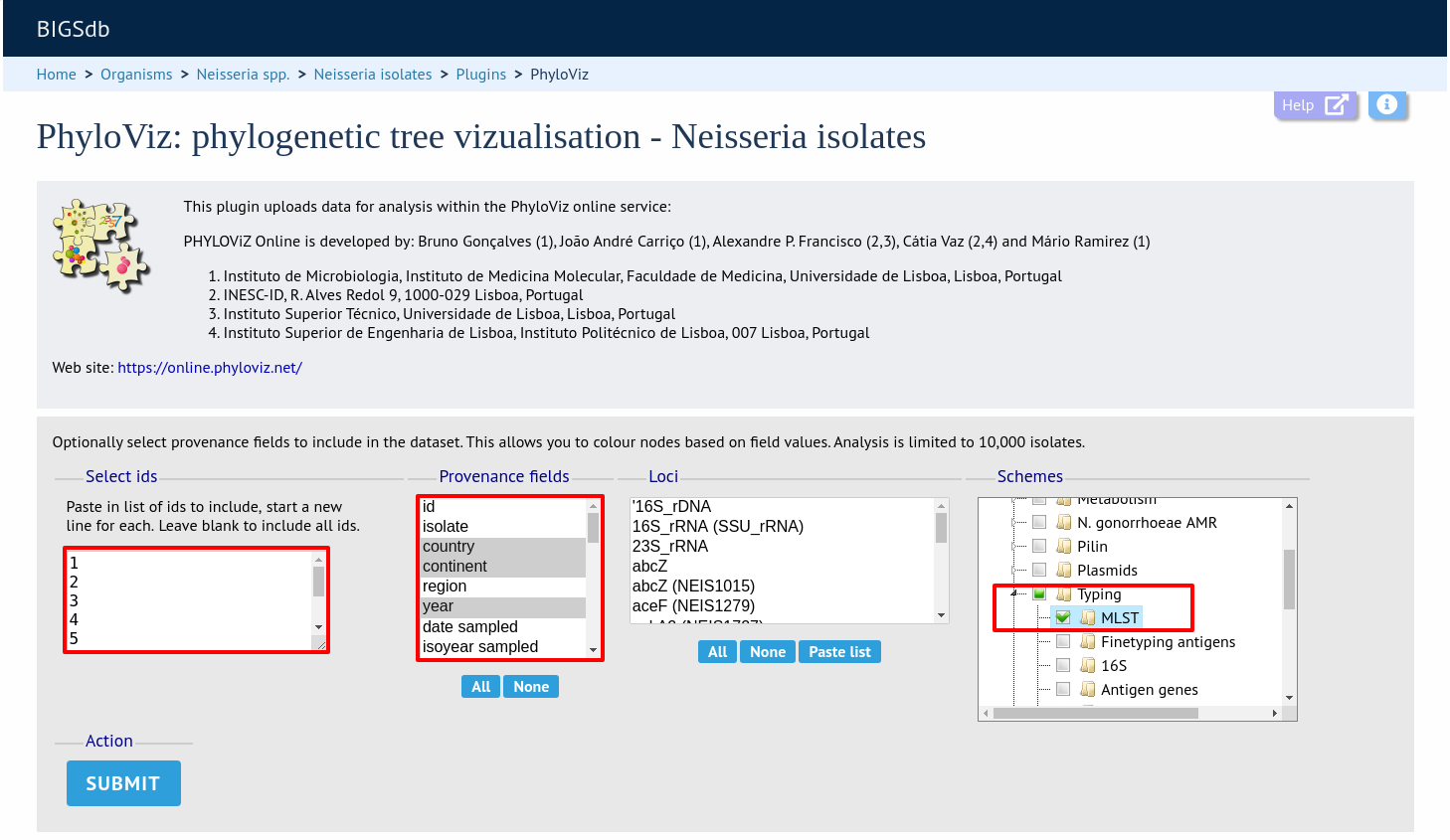The image size is (1450, 840).
Task: Tick the Antigen genes checkbox
Action: click(1063, 689)
